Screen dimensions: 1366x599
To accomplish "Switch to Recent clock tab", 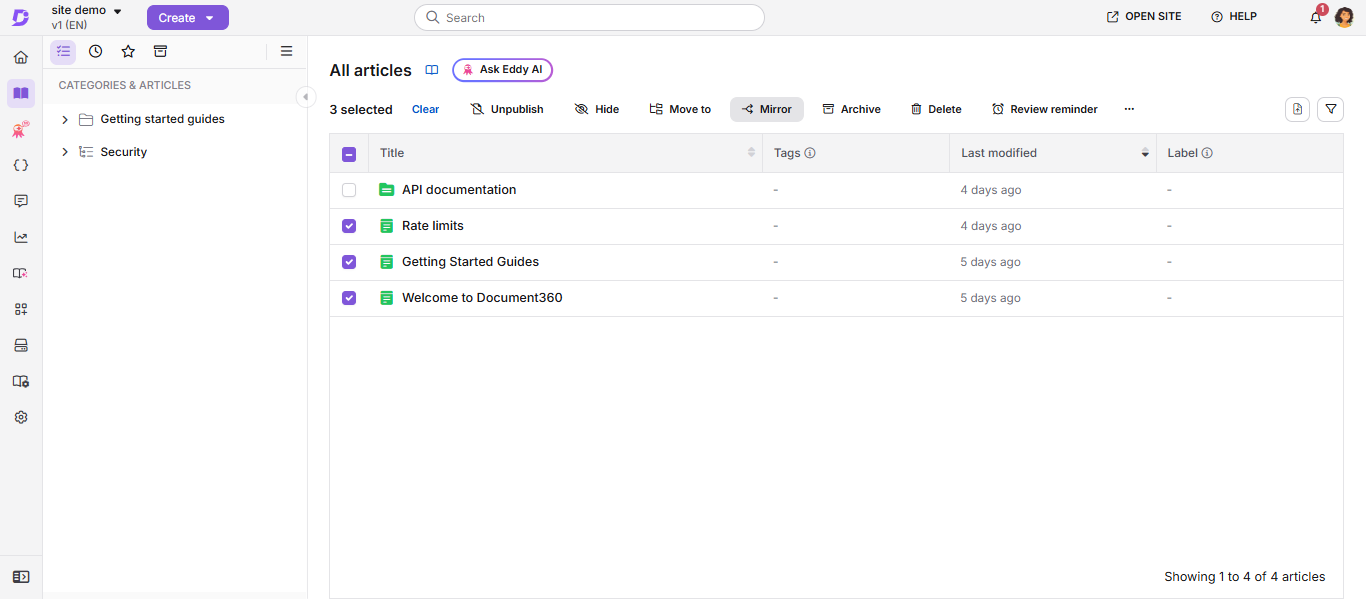I will coord(95,51).
